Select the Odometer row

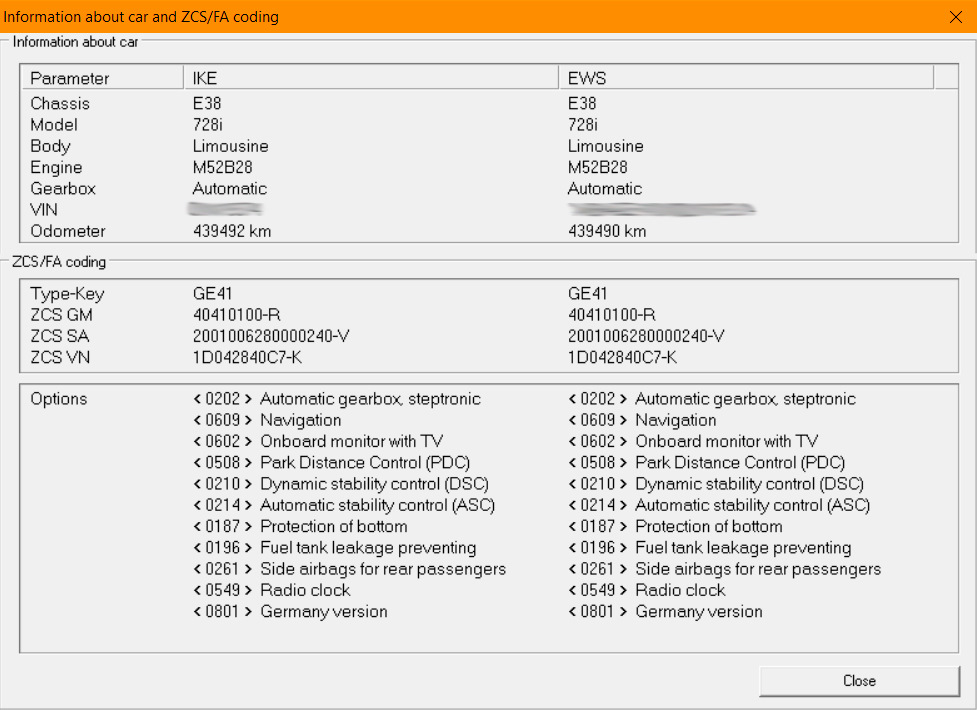(x=67, y=231)
